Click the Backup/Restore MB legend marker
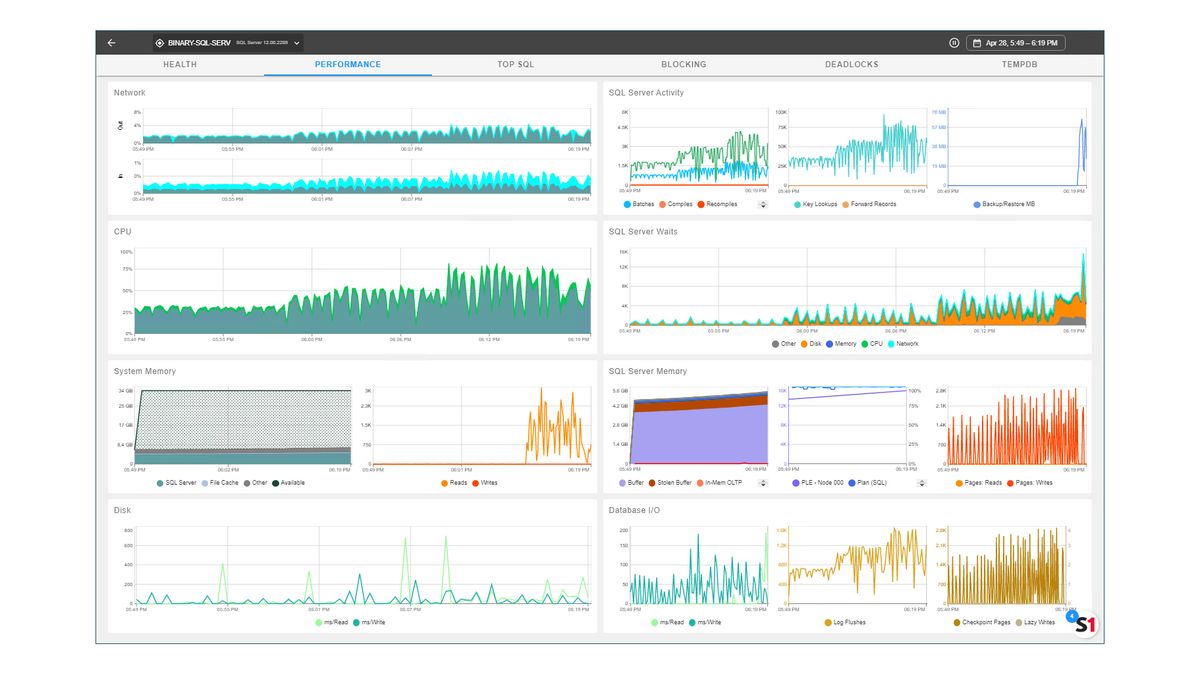Screen dimensions: 1200x675 coord(976,204)
